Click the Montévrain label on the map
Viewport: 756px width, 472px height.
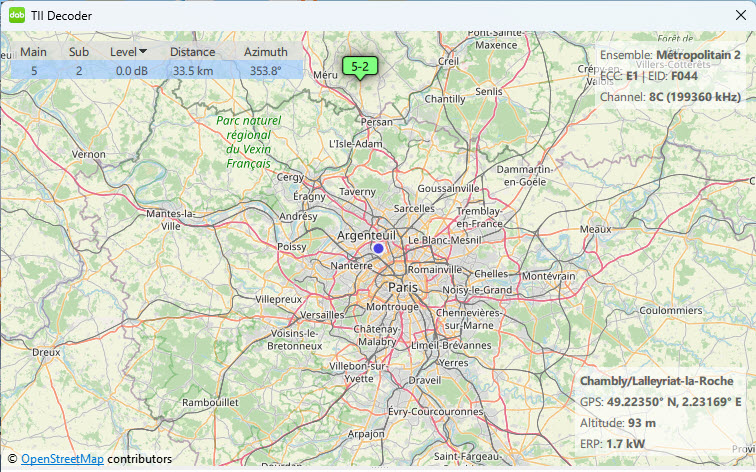549,276
